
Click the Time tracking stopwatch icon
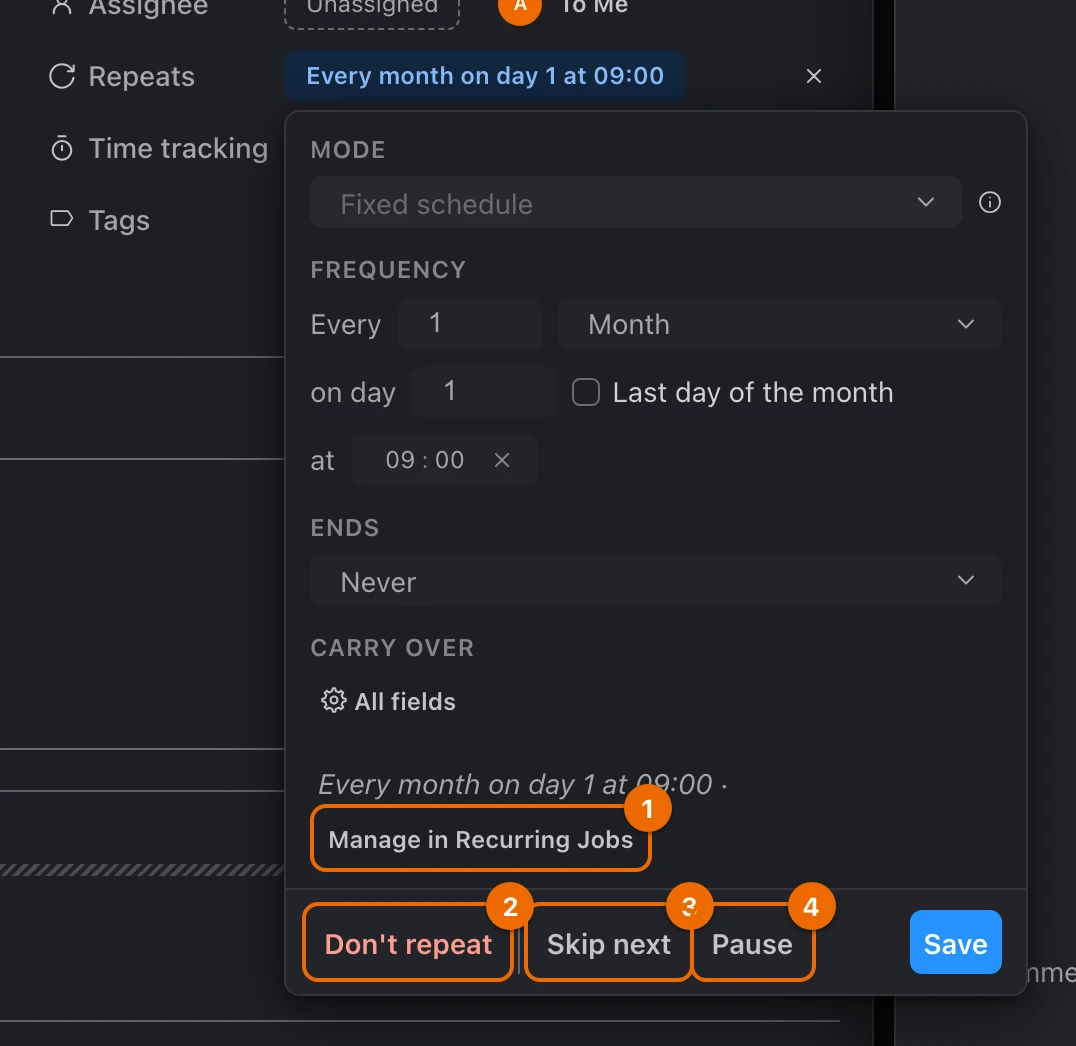click(62, 148)
